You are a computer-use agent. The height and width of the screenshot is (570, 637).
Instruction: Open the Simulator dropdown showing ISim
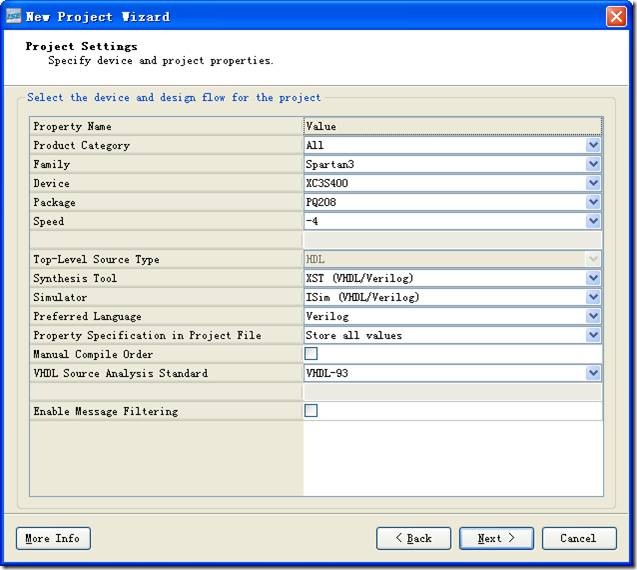[x=593, y=297]
